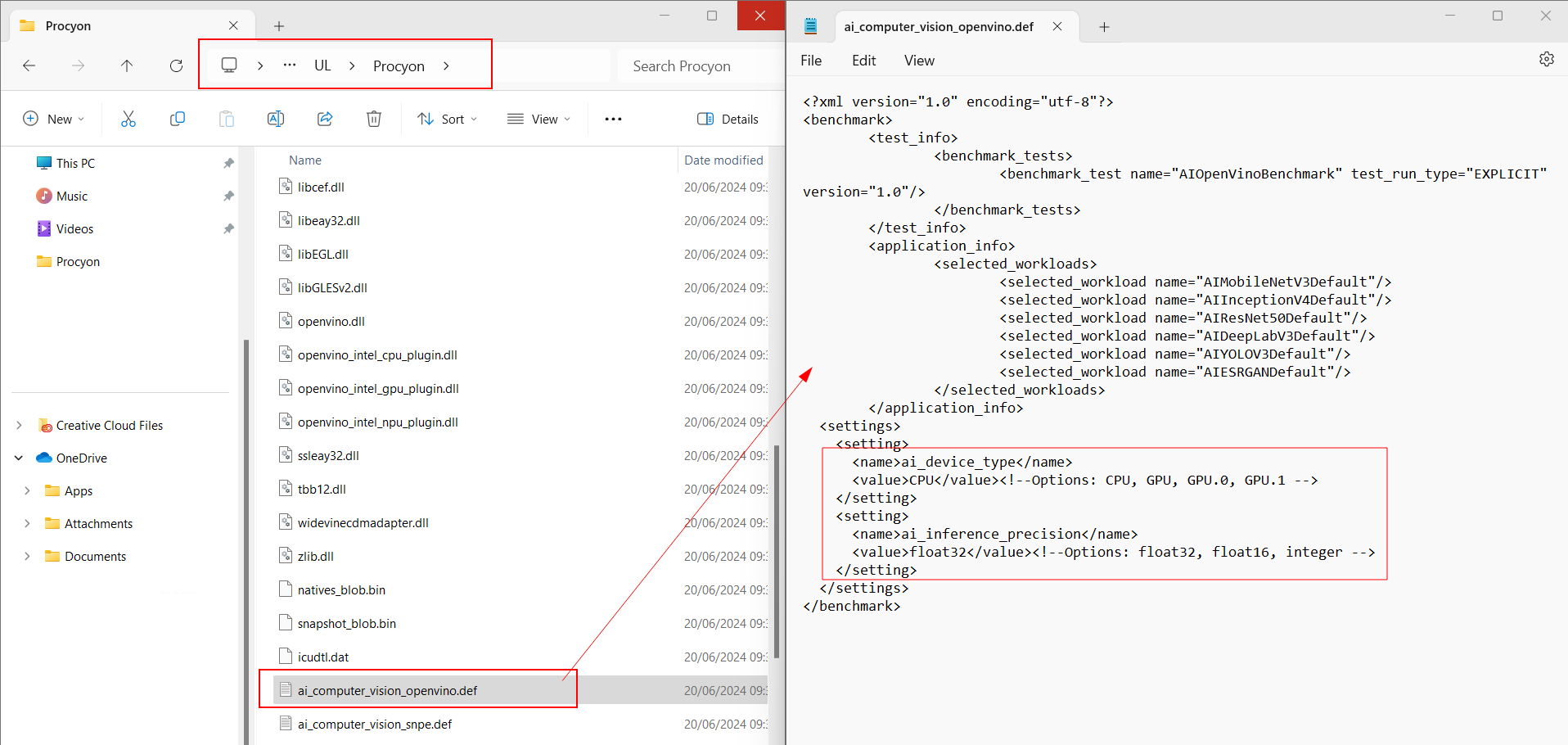Open the See more ellipsis in Explorer toolbar
Screen dimensions: 1568x745
coord(613,119)
